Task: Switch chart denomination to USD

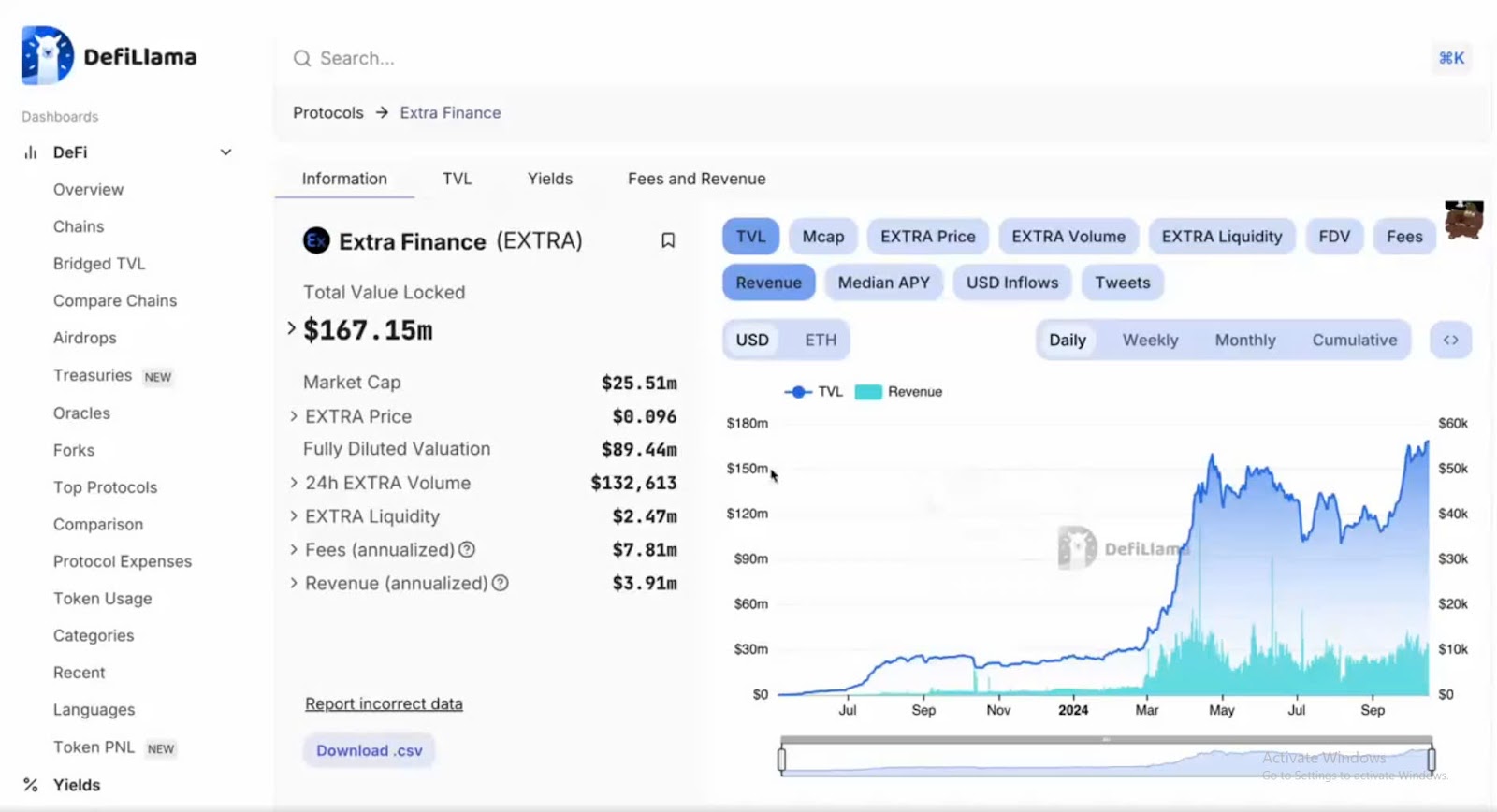Action: pos(752,340)
